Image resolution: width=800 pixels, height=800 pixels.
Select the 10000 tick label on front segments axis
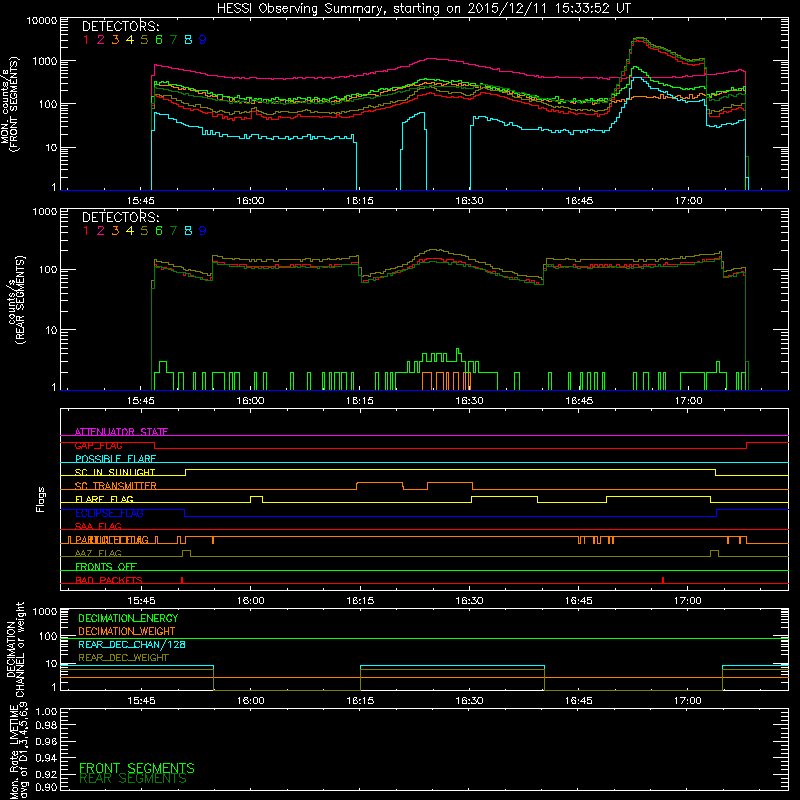point(42,21)
